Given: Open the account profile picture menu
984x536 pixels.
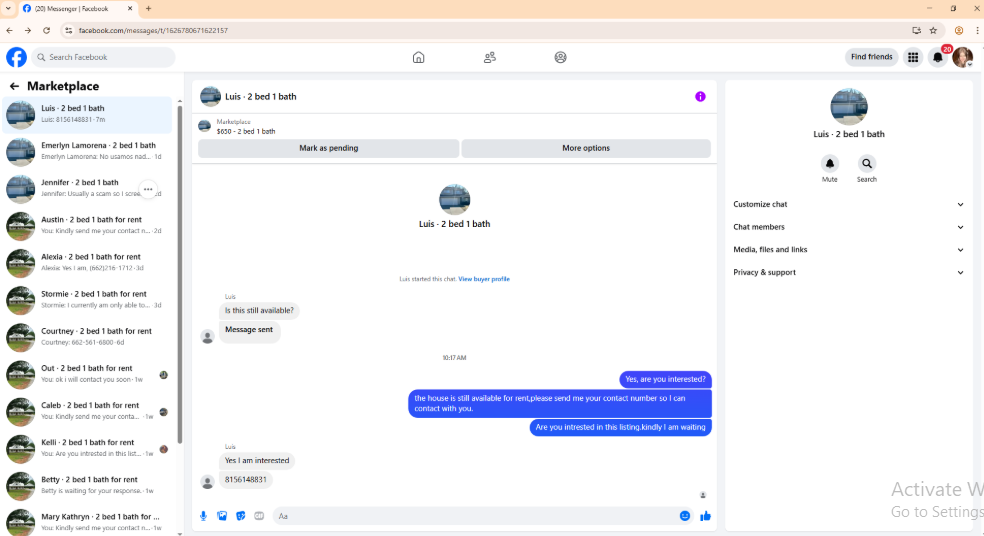Looking at the screenshot, I should click(x=963, y=57).
